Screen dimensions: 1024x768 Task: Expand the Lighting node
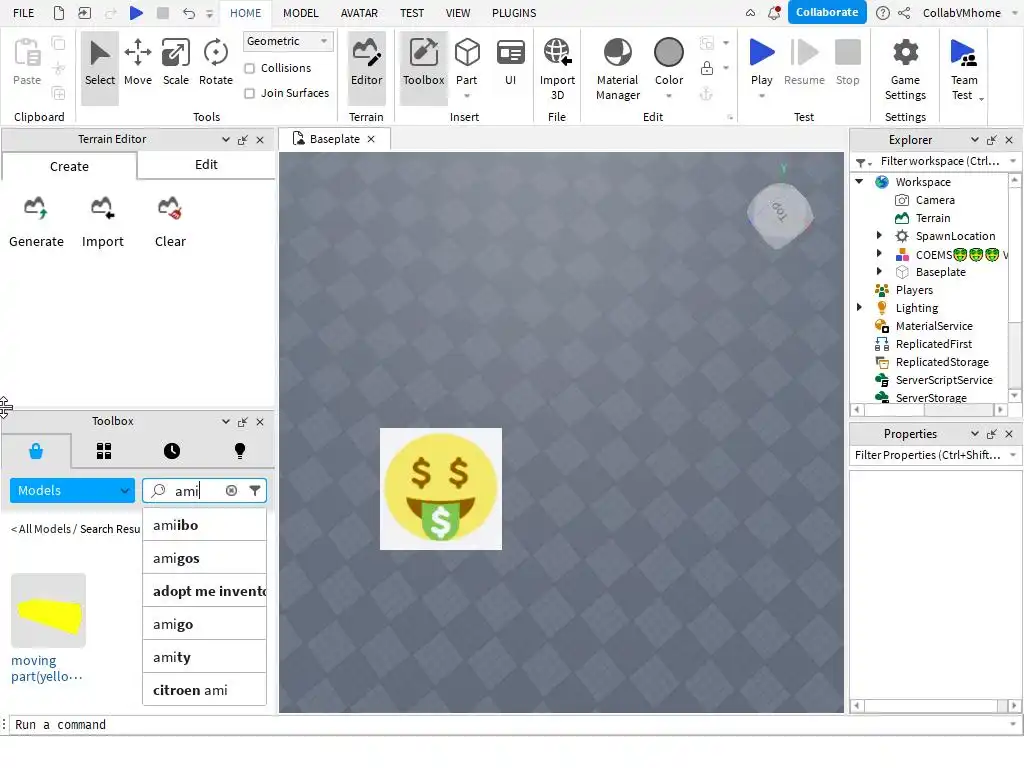coord(859,307)
